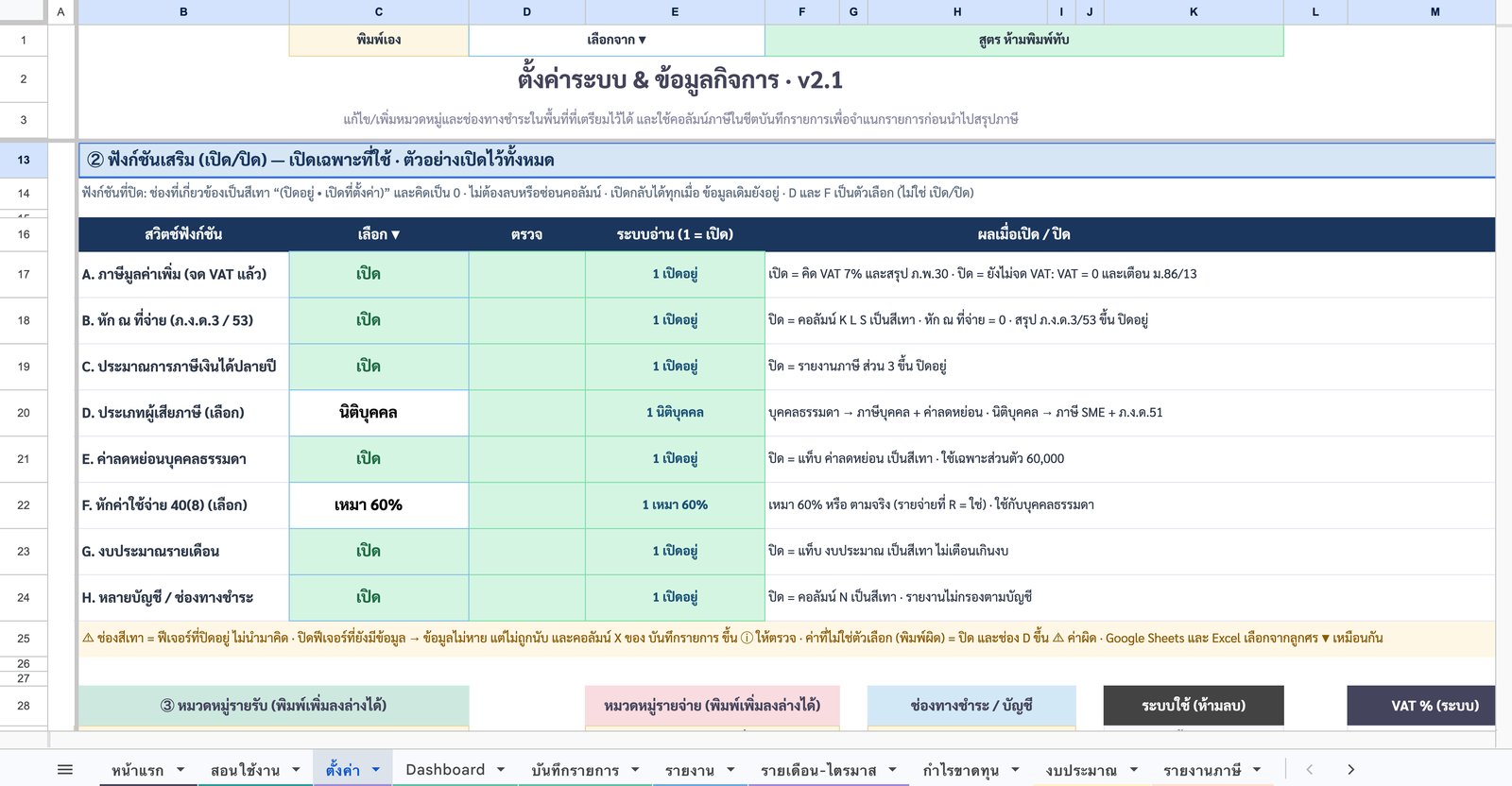1512x786 pixels.
Task: Open the dropdown arrow on รายงานภาษี tab
Action: [x=1257, y=770]
